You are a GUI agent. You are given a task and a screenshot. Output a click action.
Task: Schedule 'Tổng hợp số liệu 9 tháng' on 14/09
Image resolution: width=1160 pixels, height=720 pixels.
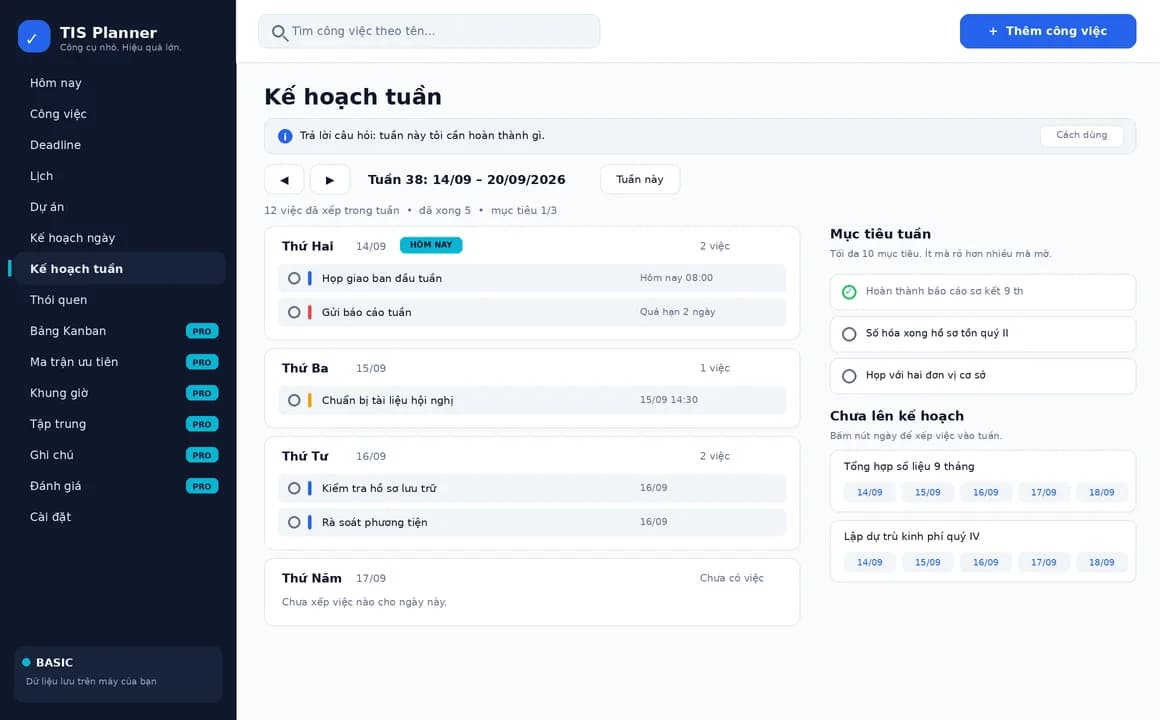pos(870,493)
